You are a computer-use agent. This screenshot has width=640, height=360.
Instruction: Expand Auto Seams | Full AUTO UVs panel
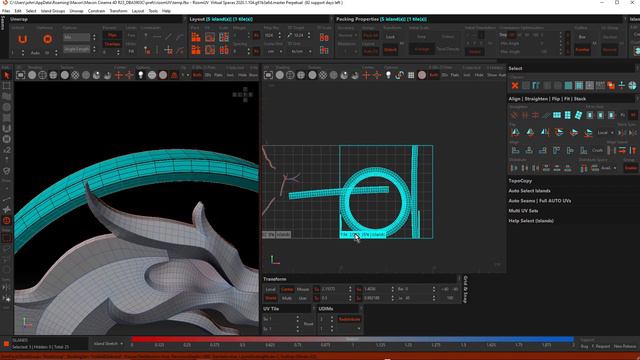(539, 201)
